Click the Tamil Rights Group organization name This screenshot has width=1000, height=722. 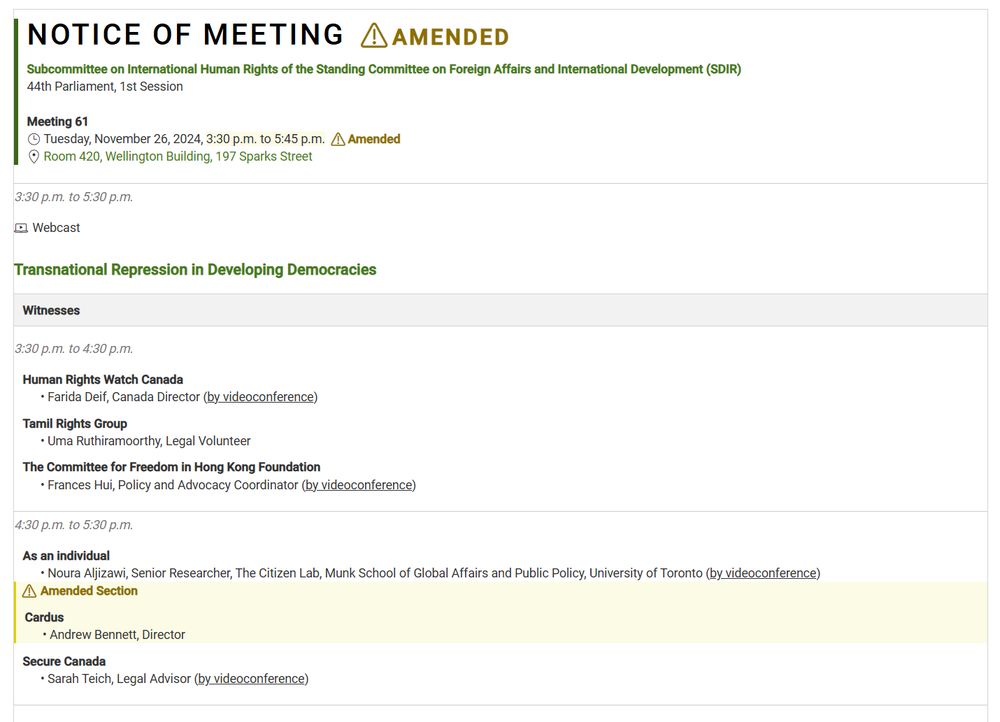pyautogui.click(x=75, y=424)
